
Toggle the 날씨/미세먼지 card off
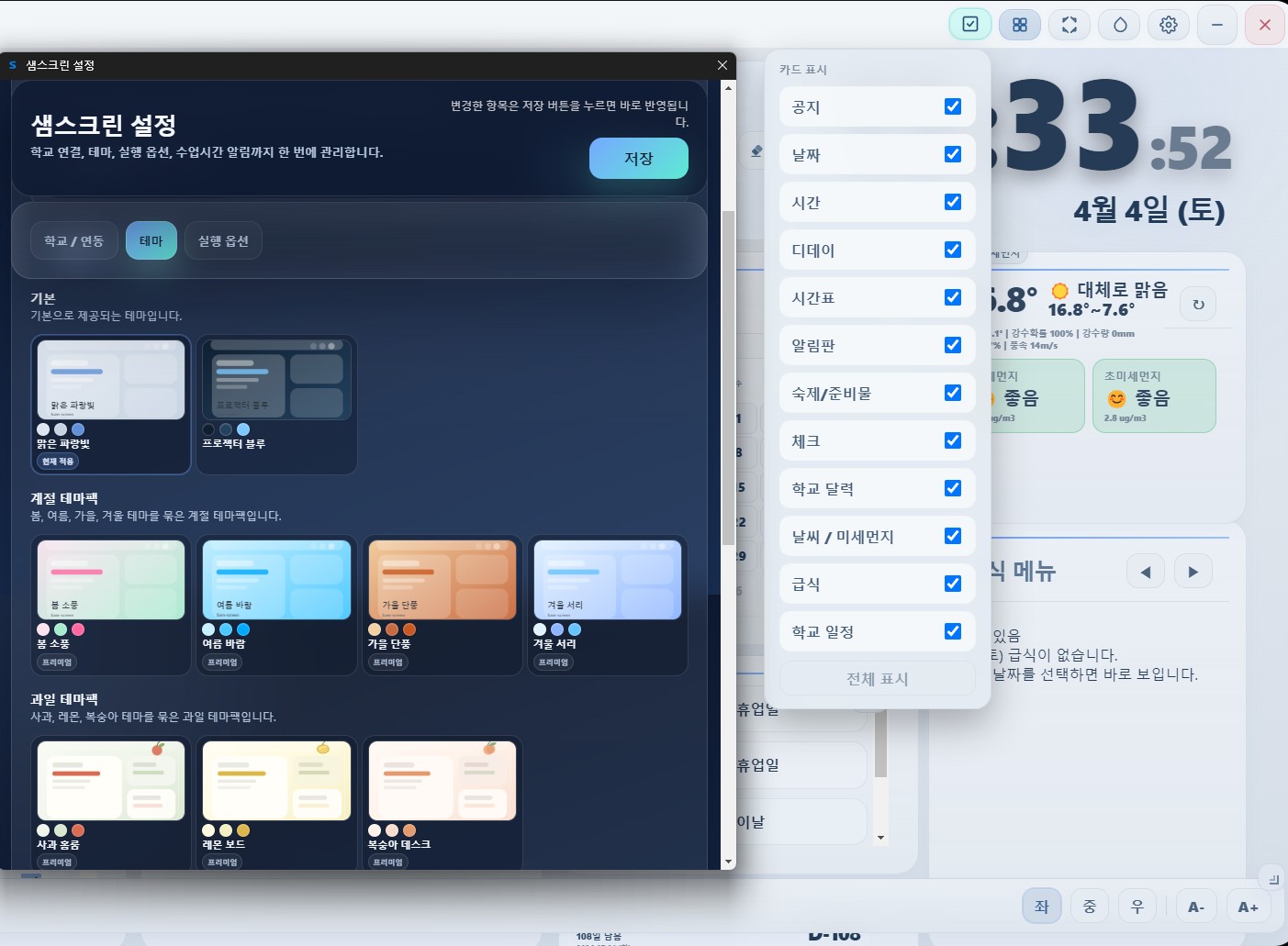pos(952,536)
